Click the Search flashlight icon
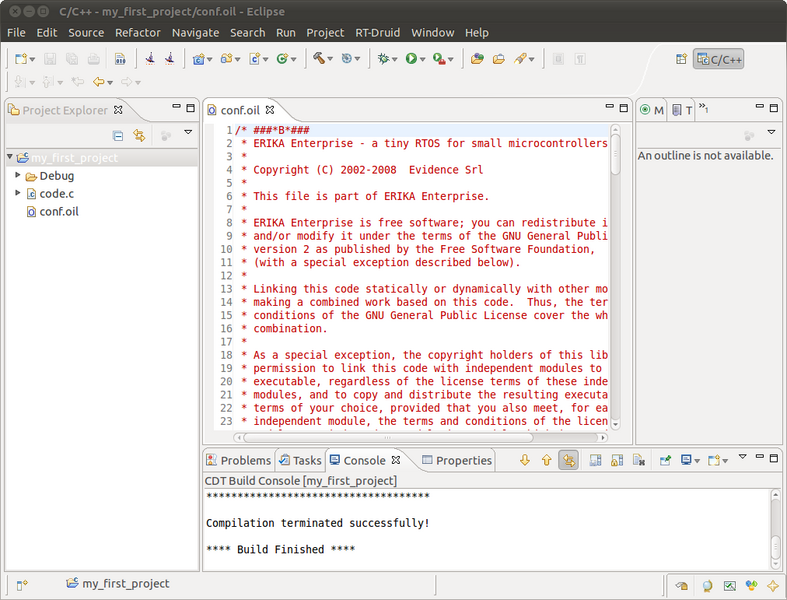Screen dimensions: 787x600 click(520, 59)
